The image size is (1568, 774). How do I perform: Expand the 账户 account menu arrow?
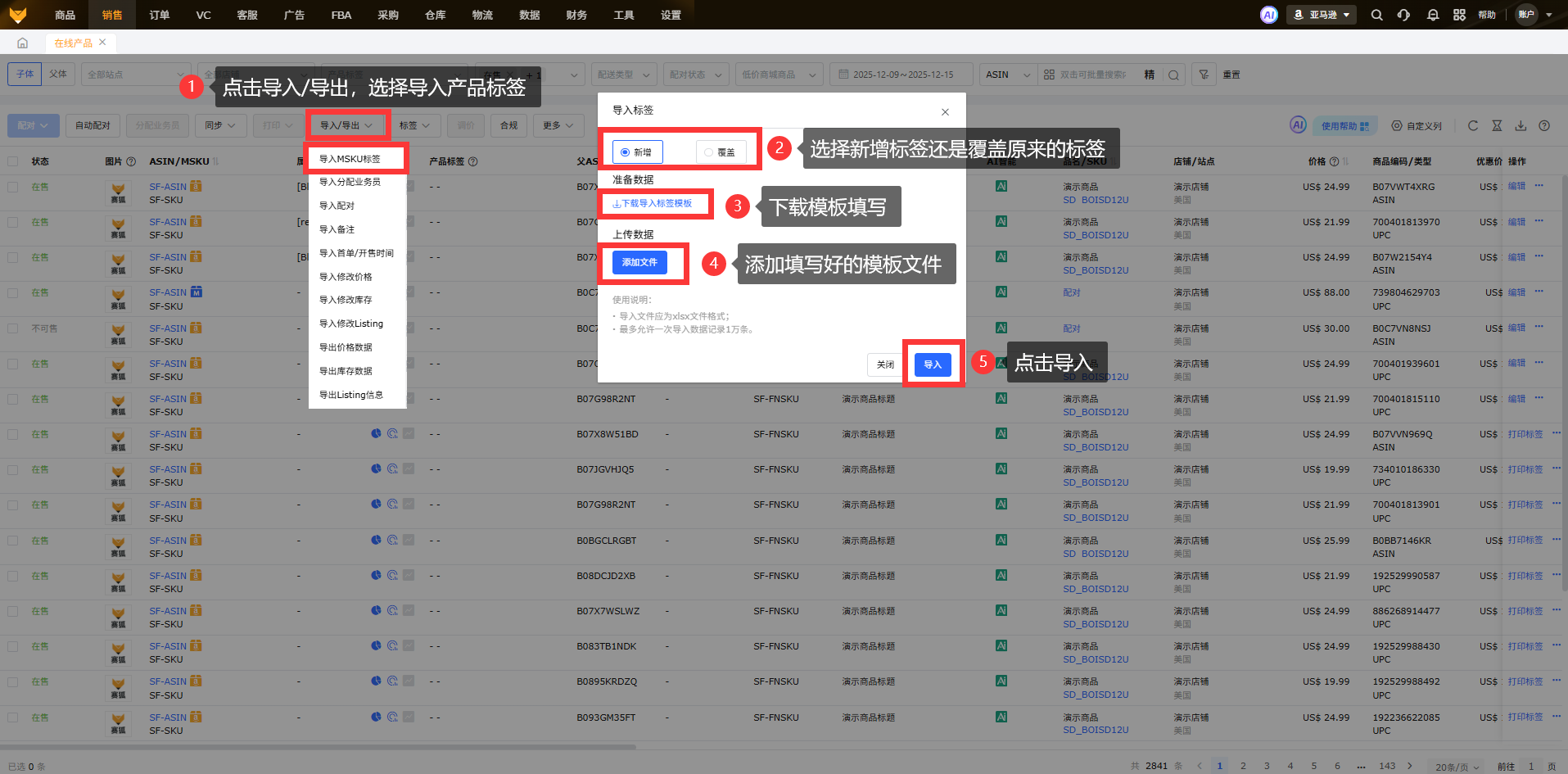click(1548, 15)
